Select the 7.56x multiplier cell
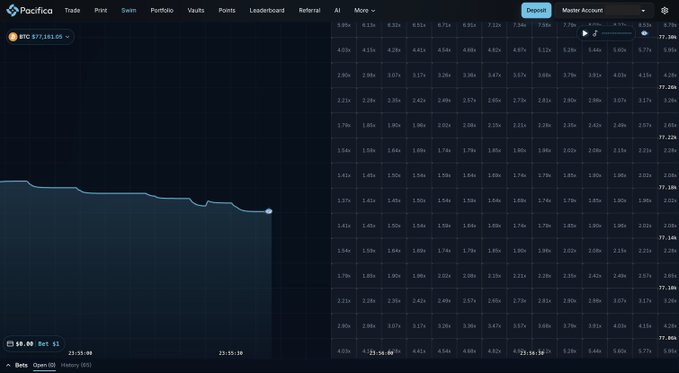Image resolution: width=679 pixels, height=373 pixels. pyautogui.click(x=544, y=25)
